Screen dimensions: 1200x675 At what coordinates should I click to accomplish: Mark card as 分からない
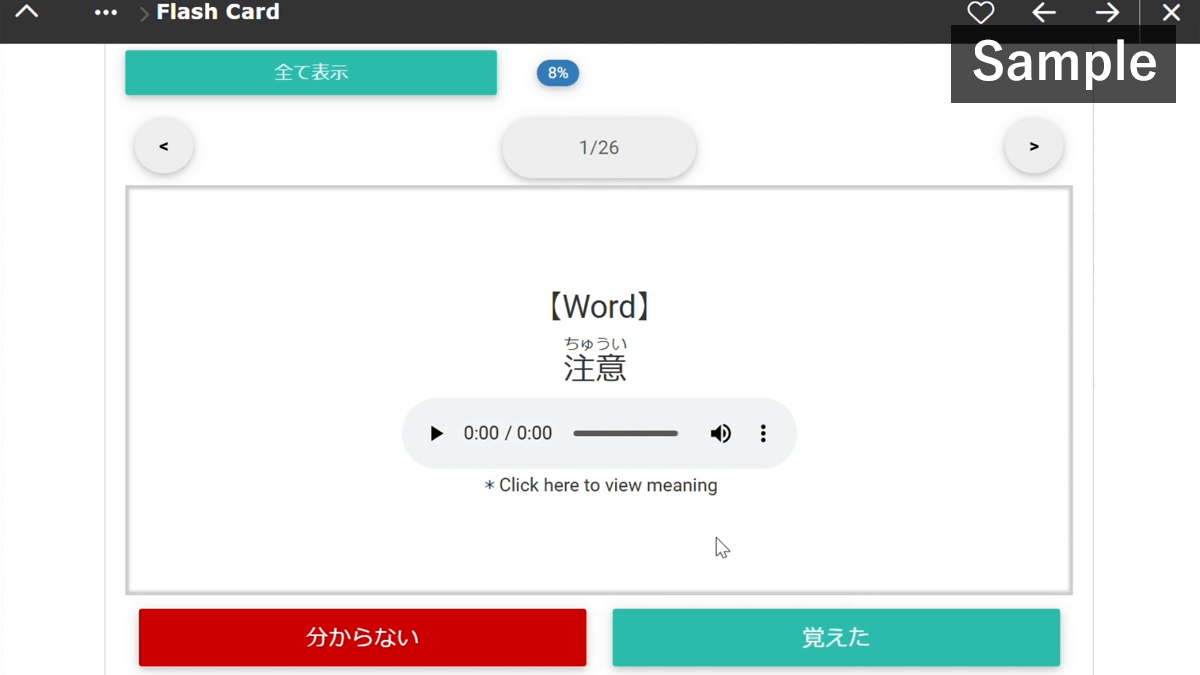362,637
